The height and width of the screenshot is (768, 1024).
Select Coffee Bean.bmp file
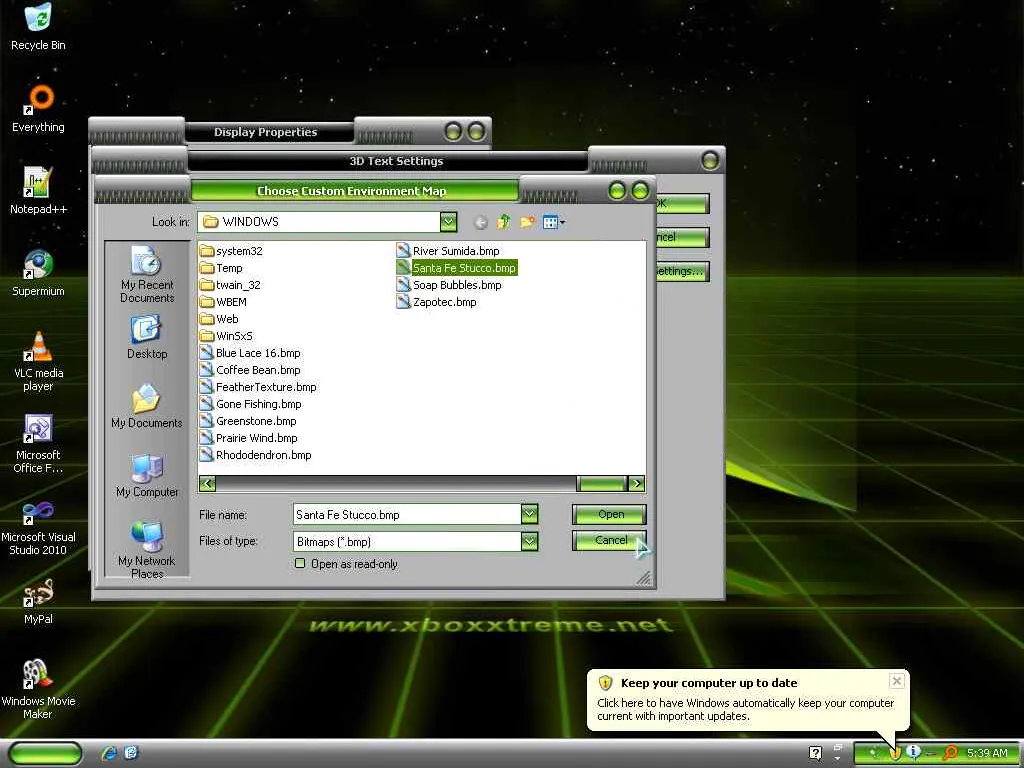pos(250,370)
